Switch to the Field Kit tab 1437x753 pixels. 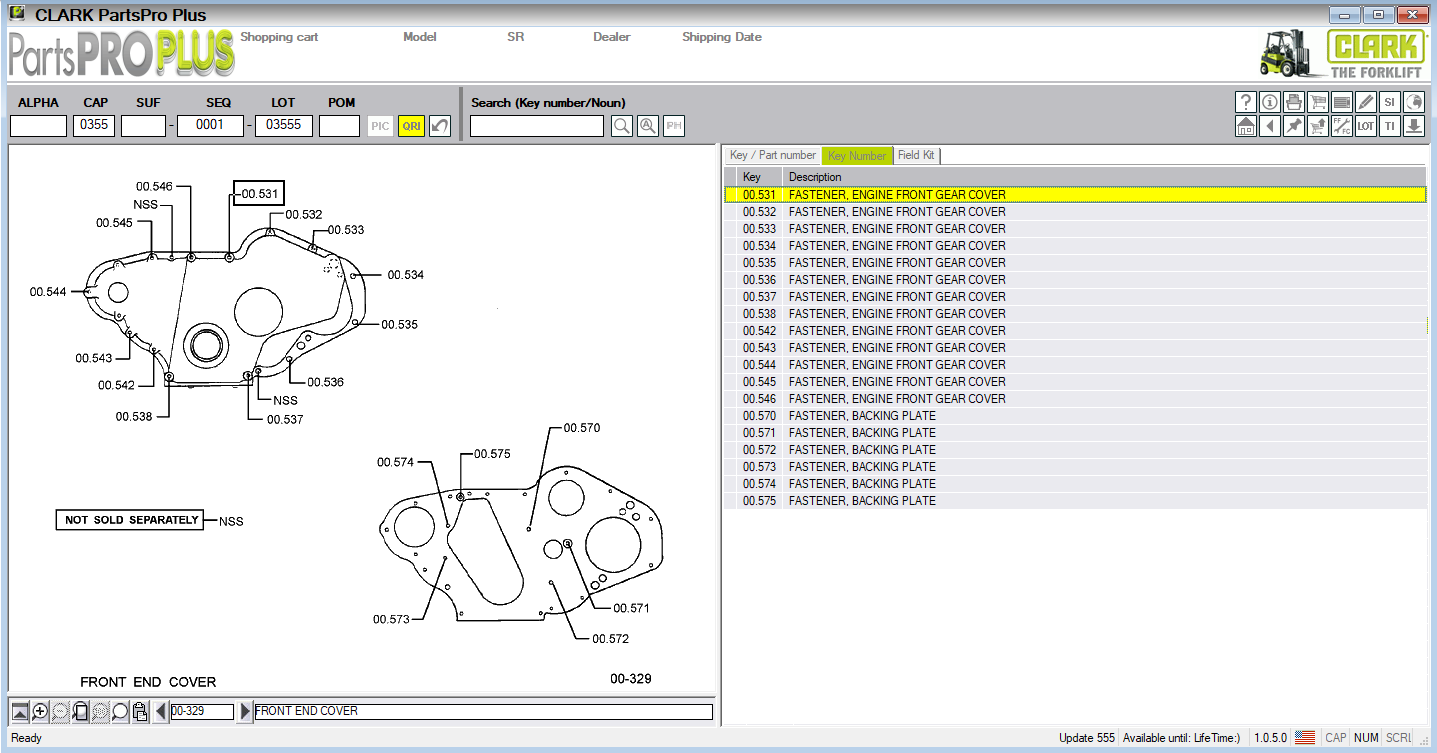(916, 155)
